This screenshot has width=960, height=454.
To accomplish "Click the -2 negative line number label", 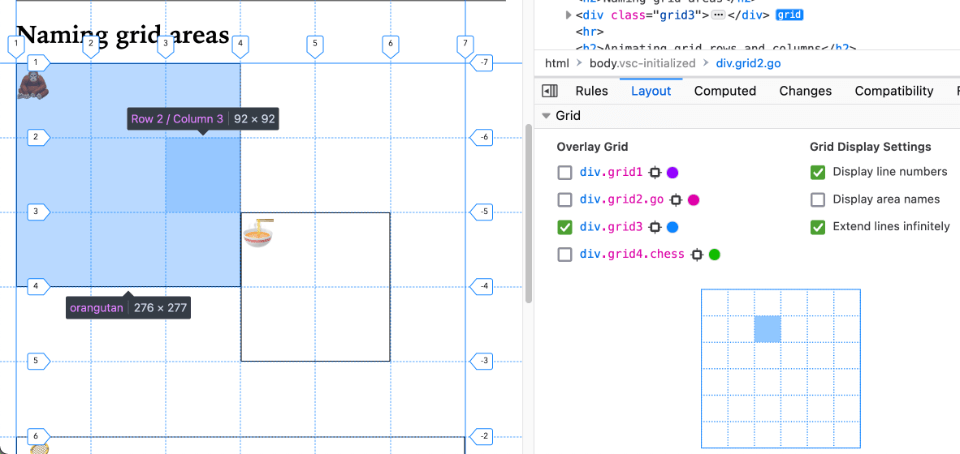I will pyautogui.click(x=481, y=436).
